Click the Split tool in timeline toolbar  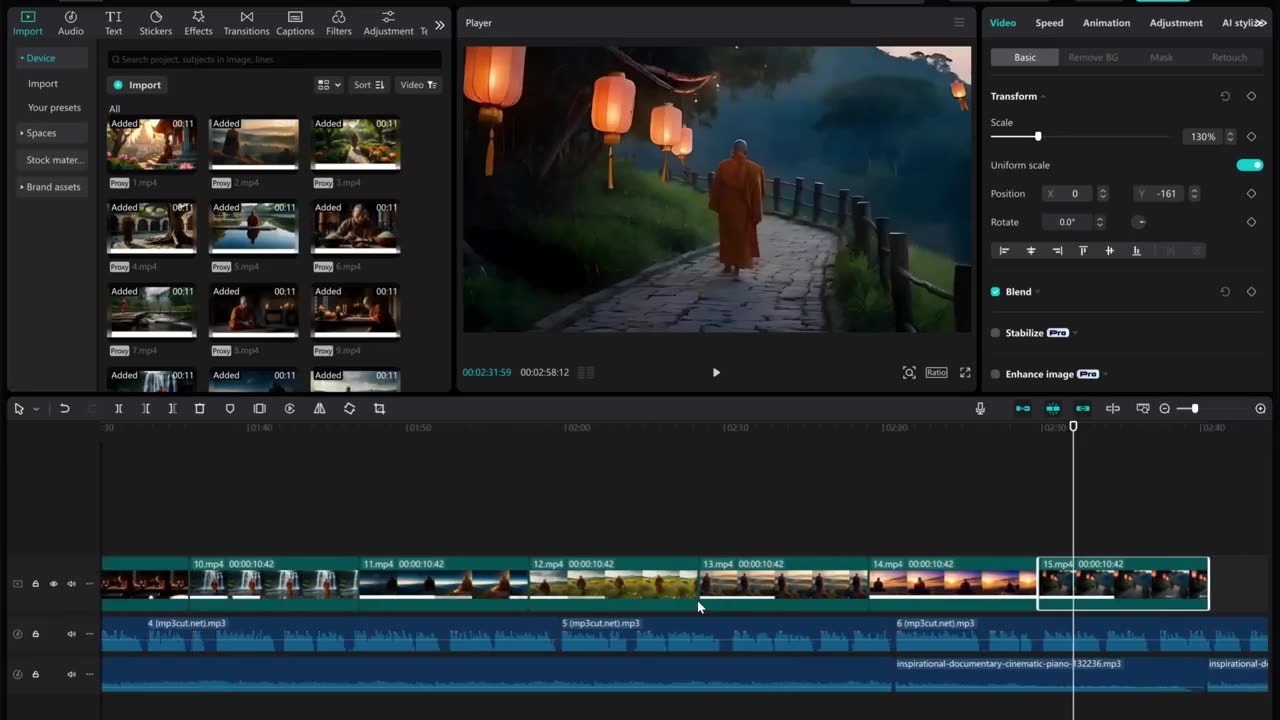click(118, 409)
